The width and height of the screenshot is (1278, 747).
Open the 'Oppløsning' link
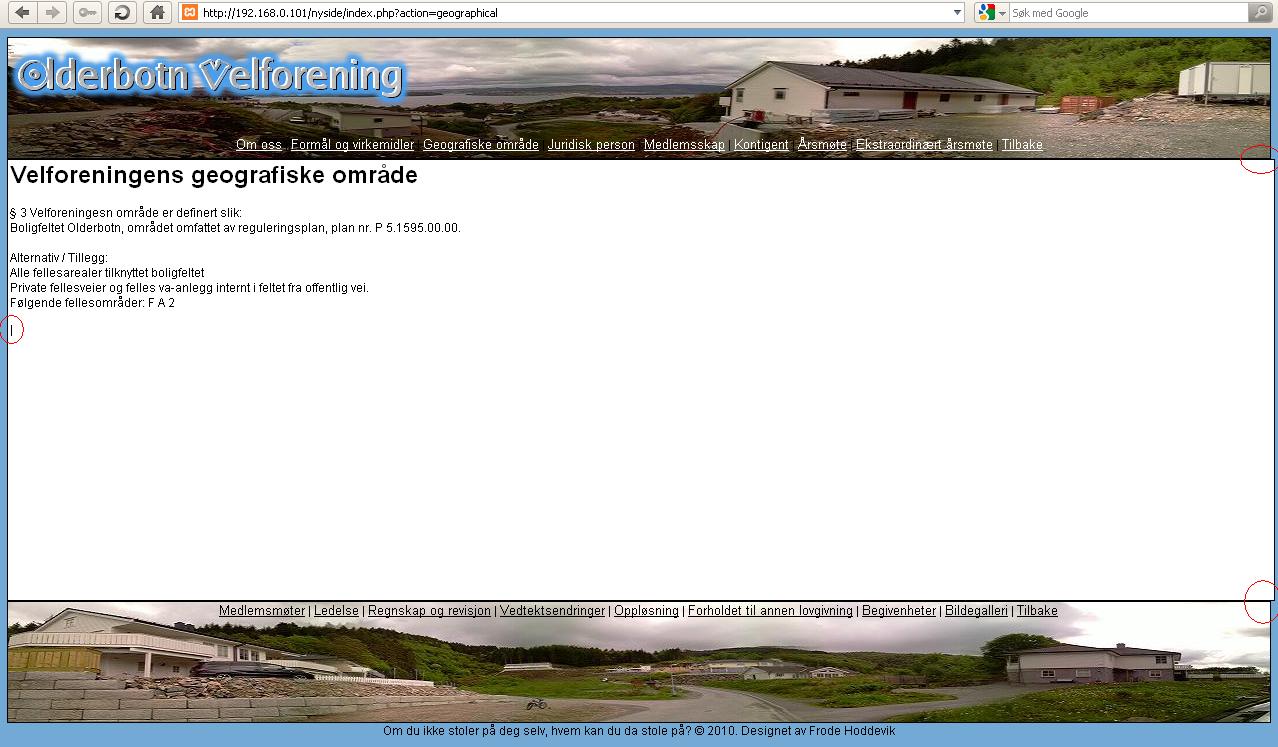(x=646, y=611)
